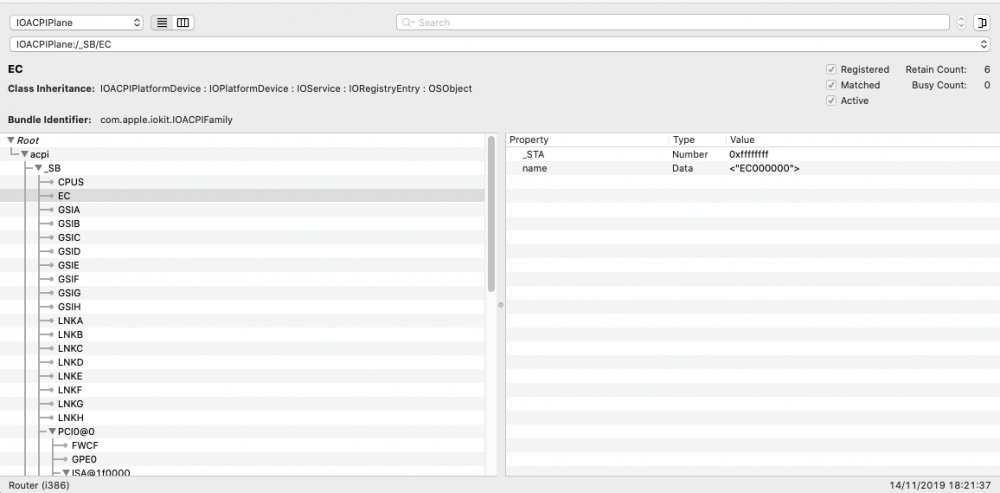1000x493 pixels.
Task: Select the LNKH tree entry
Action: [70, 418]
